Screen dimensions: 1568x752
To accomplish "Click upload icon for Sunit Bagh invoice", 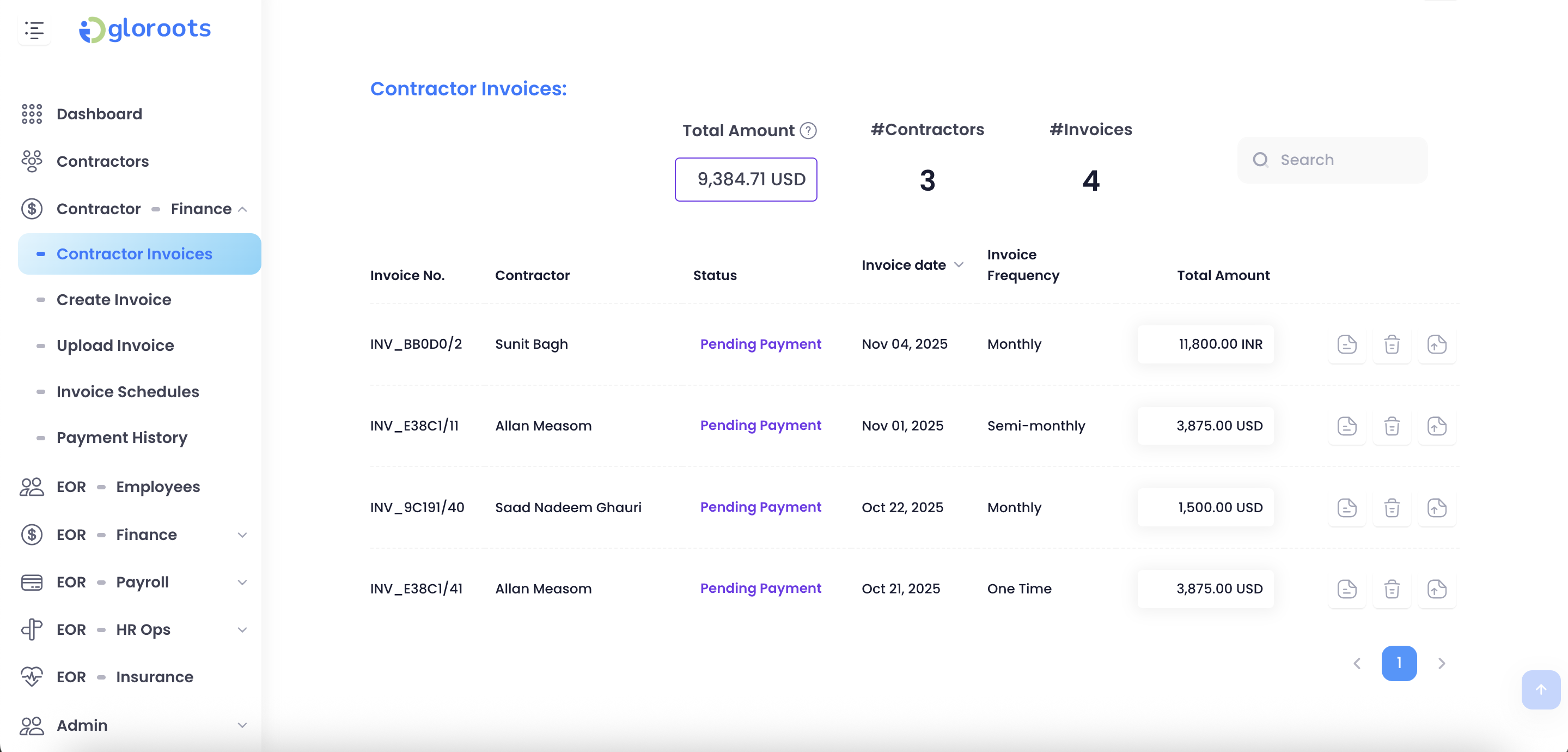I will [x=1437, y=344].
